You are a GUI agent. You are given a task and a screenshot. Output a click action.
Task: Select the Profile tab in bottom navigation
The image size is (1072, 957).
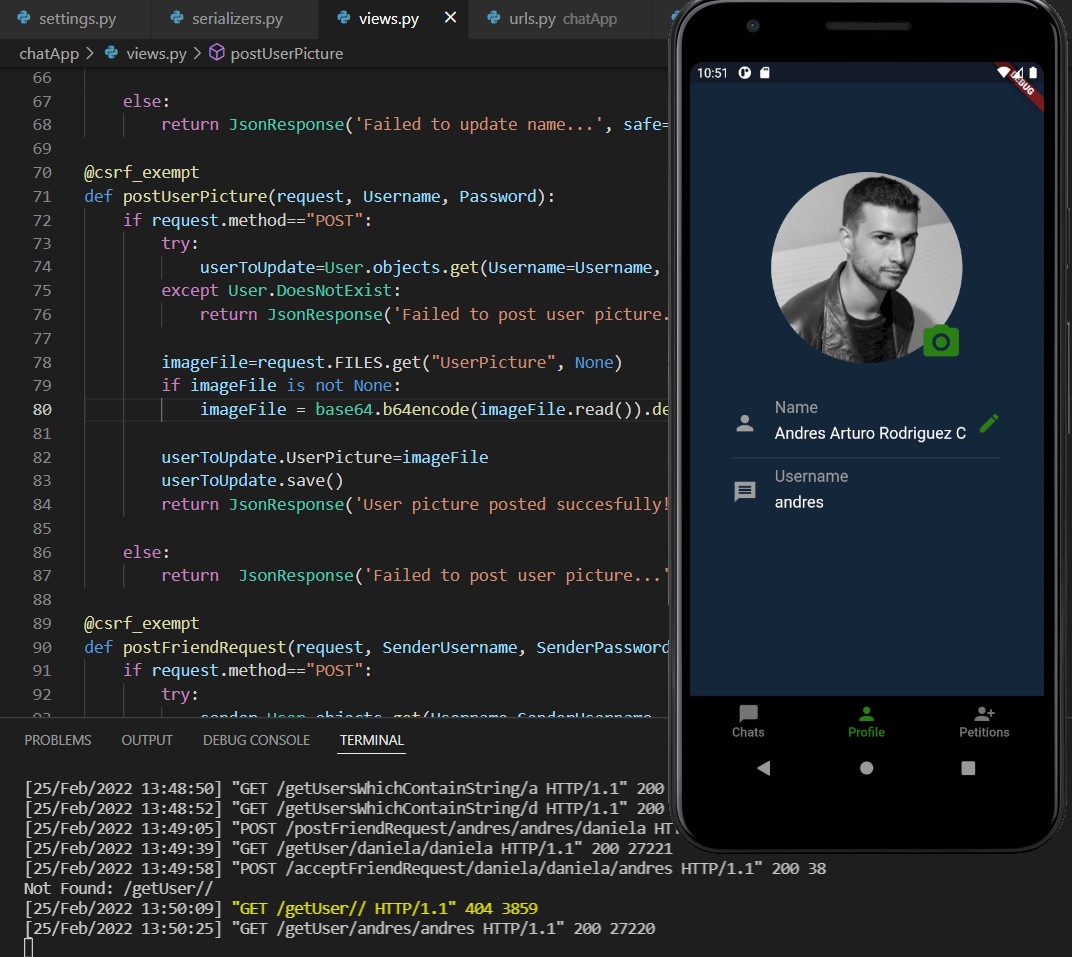866,721
